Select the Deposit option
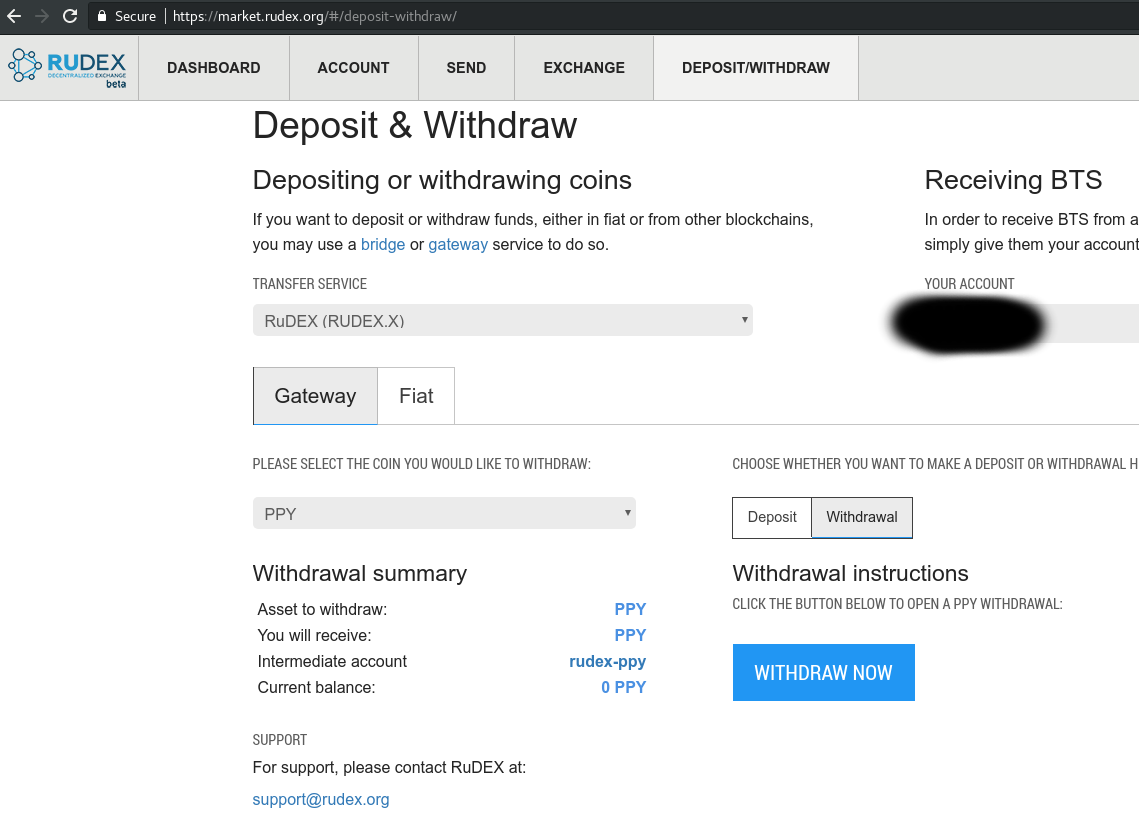 click(771, 517)
